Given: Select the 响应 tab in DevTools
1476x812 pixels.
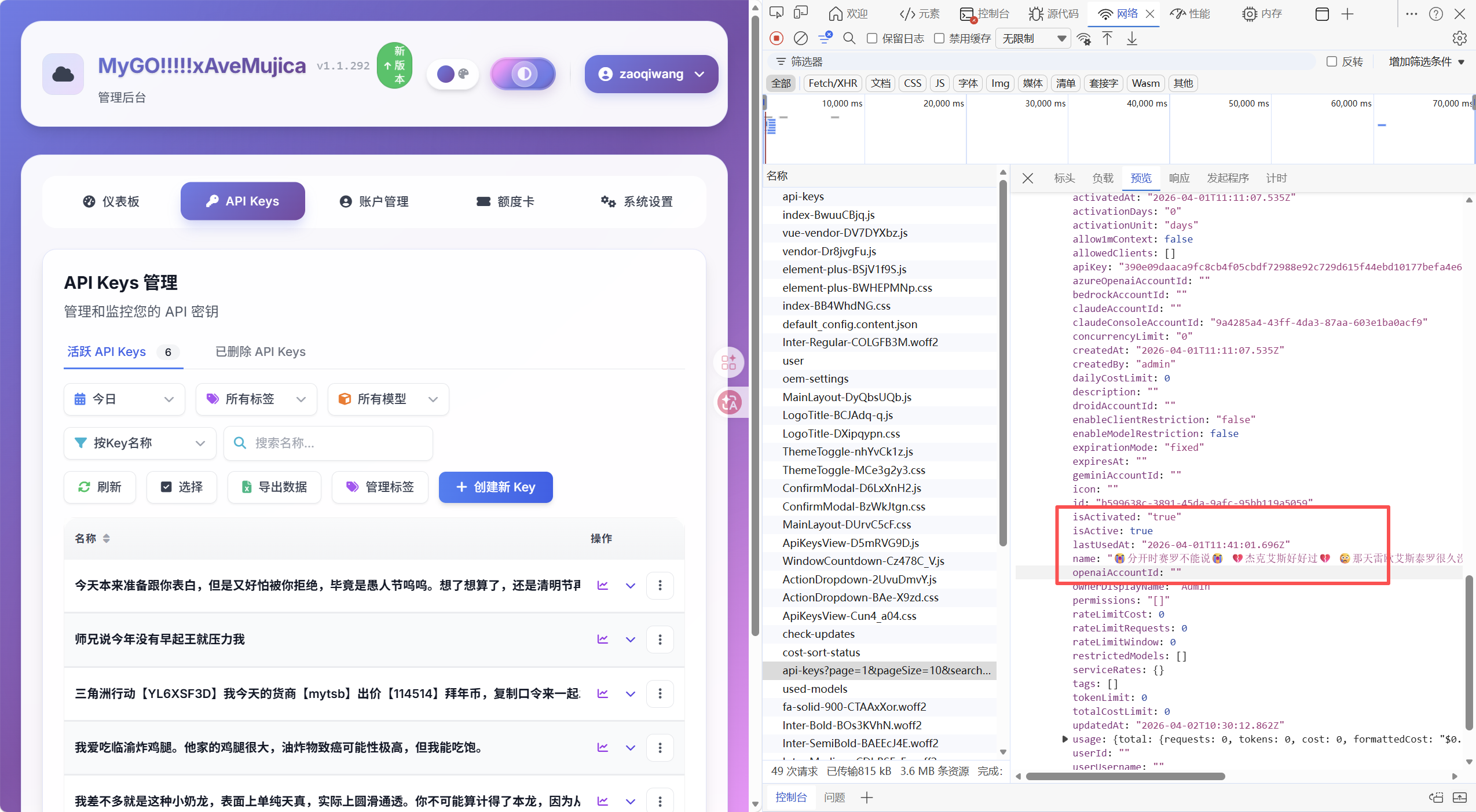Looking at the screenshot, I should [x=1179, y=178].
